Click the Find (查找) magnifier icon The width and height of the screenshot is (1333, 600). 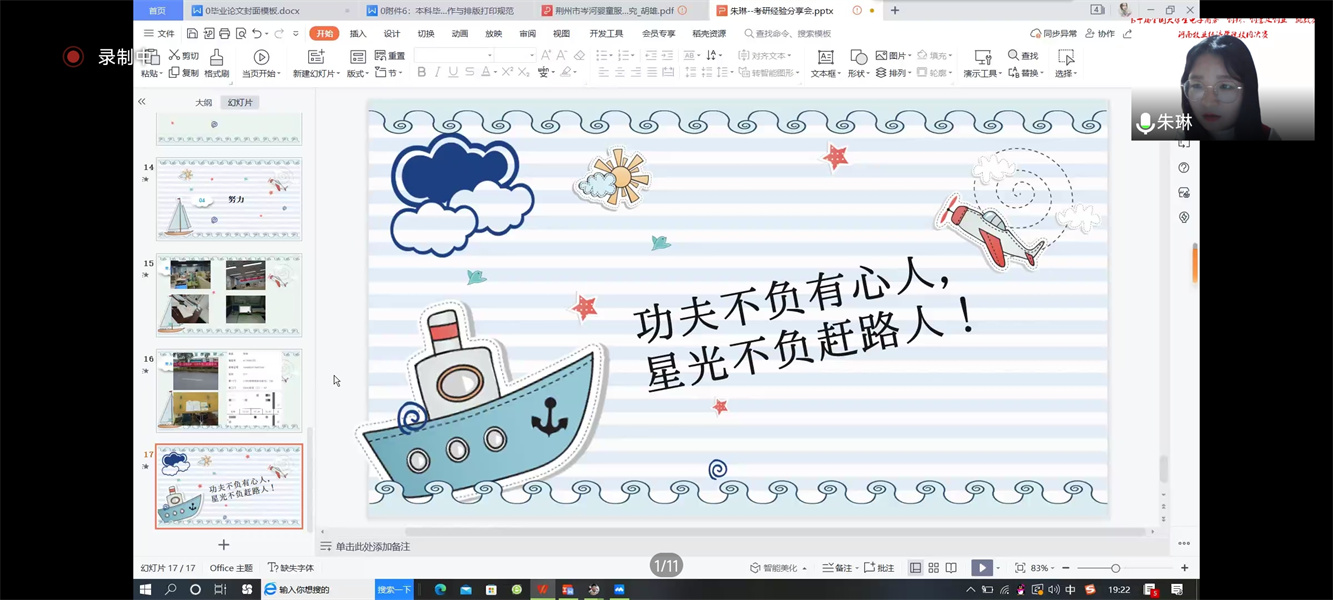click(1014, 56)
